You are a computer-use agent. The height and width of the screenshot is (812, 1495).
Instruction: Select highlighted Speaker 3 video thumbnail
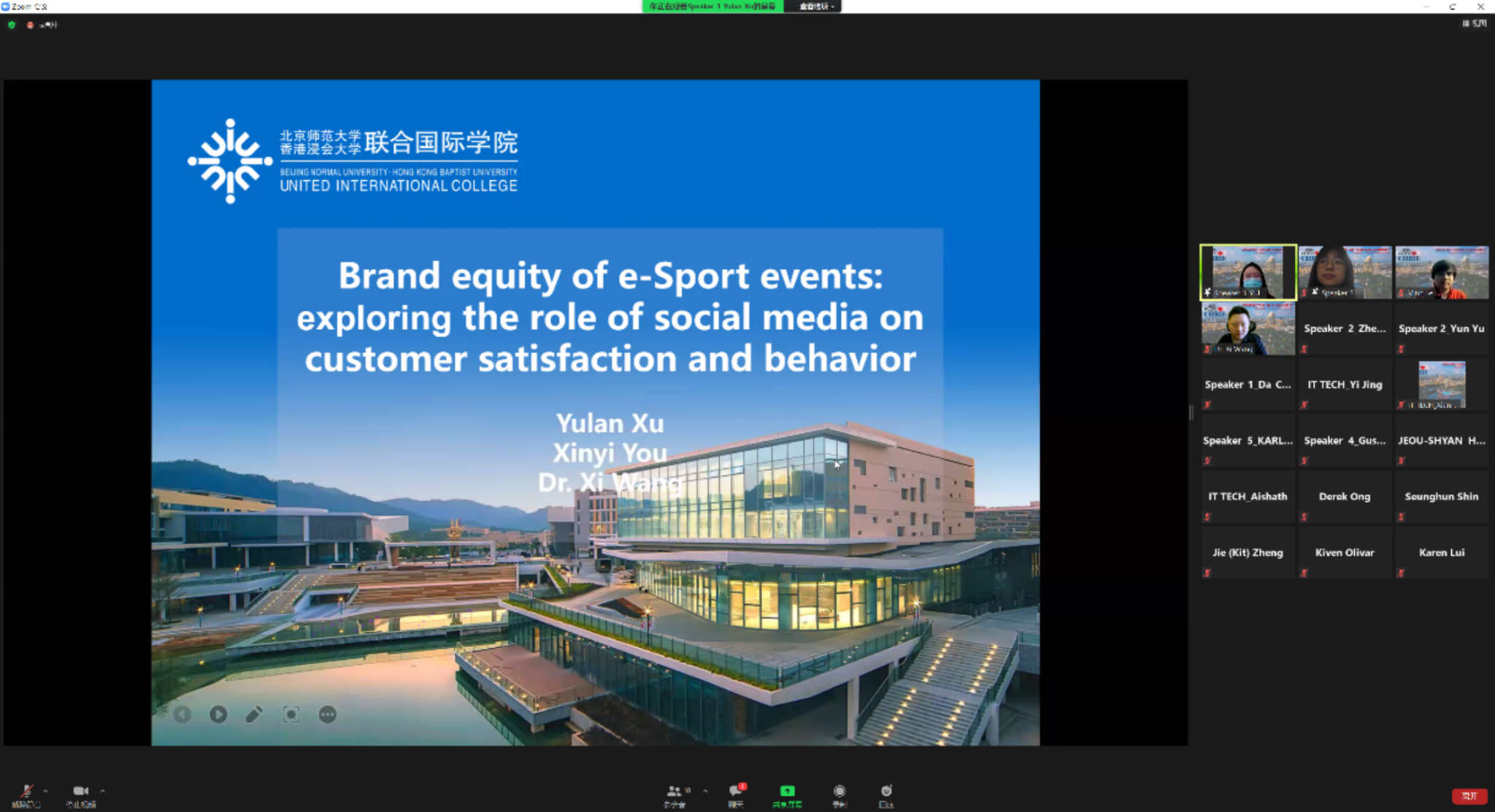coord(1248,272)
